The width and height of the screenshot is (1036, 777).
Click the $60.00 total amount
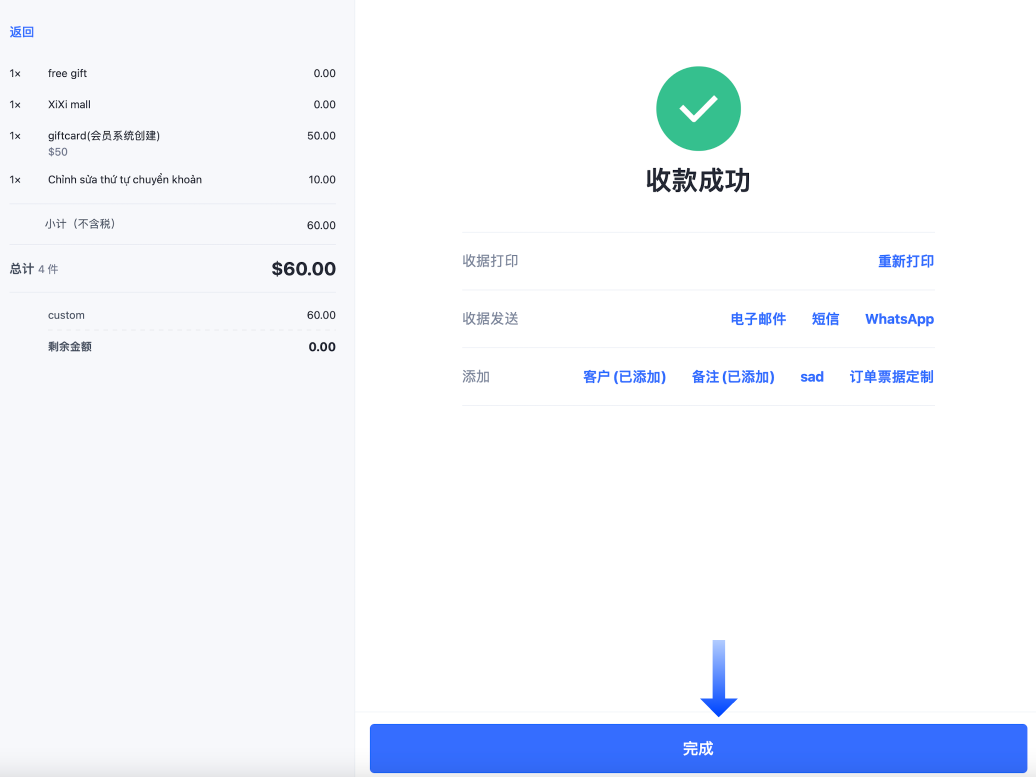click(x=303, y=269)
